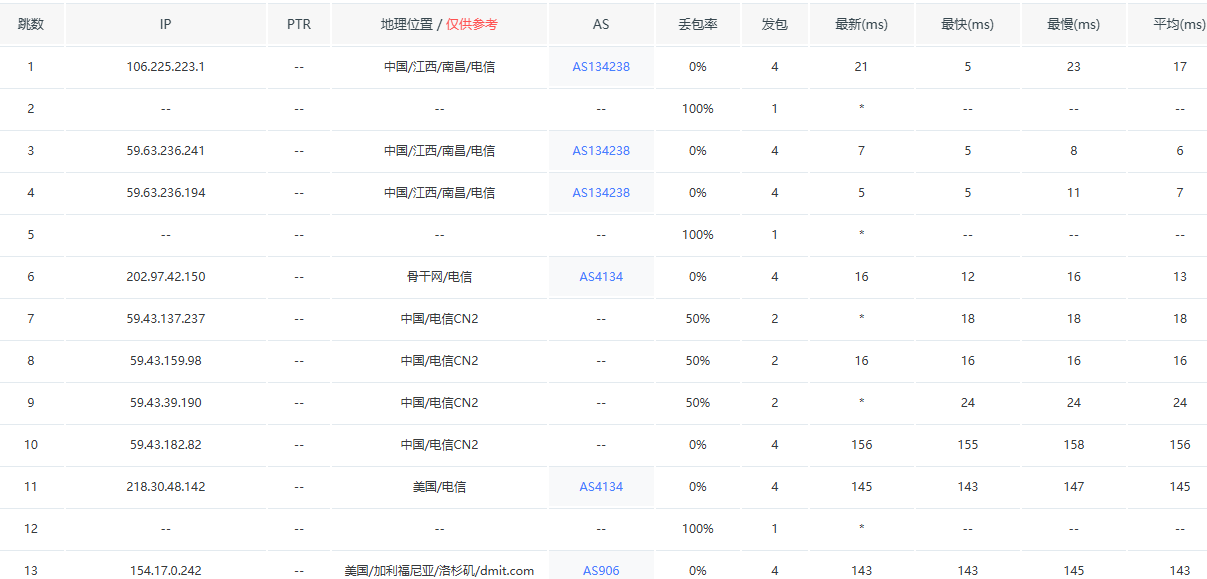Click location 美国/电信 in hop 11
Screen dimensions: 1207x579
[x=440, y=487]
